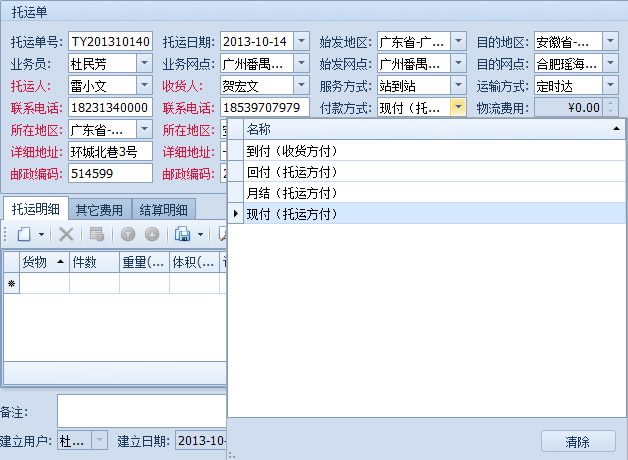Select 到付（收货方付） from the list
The height and width of the screenshot is (460, 628).
(292, 151)
